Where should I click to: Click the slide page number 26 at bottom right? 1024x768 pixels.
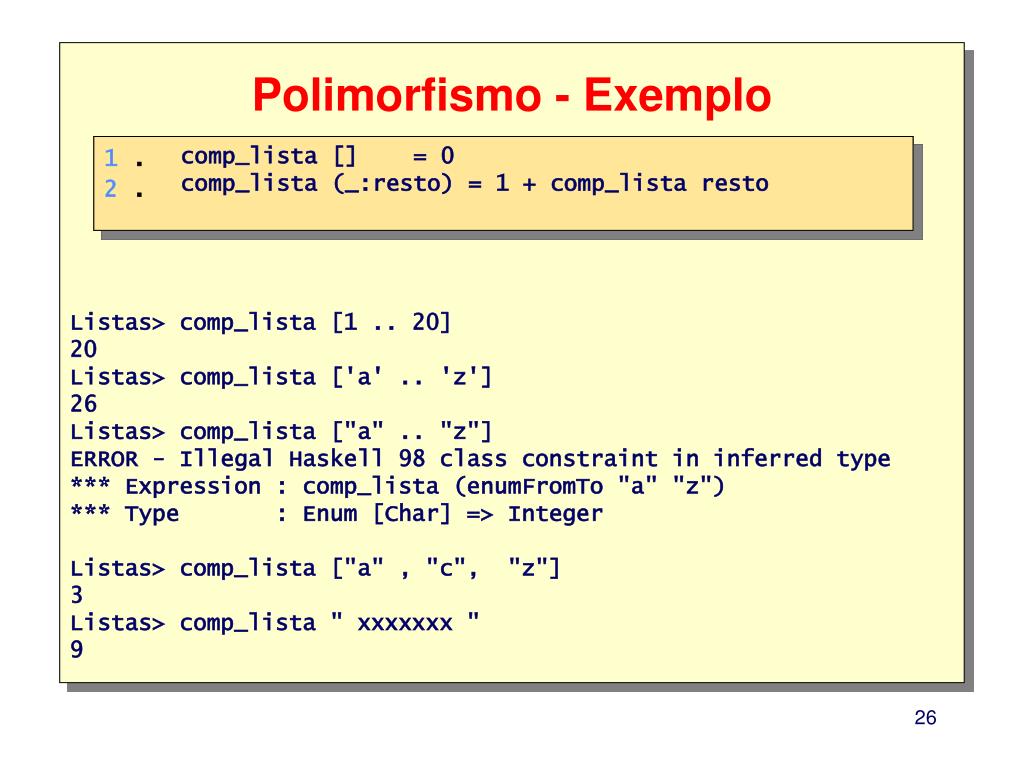click(925, 718)
